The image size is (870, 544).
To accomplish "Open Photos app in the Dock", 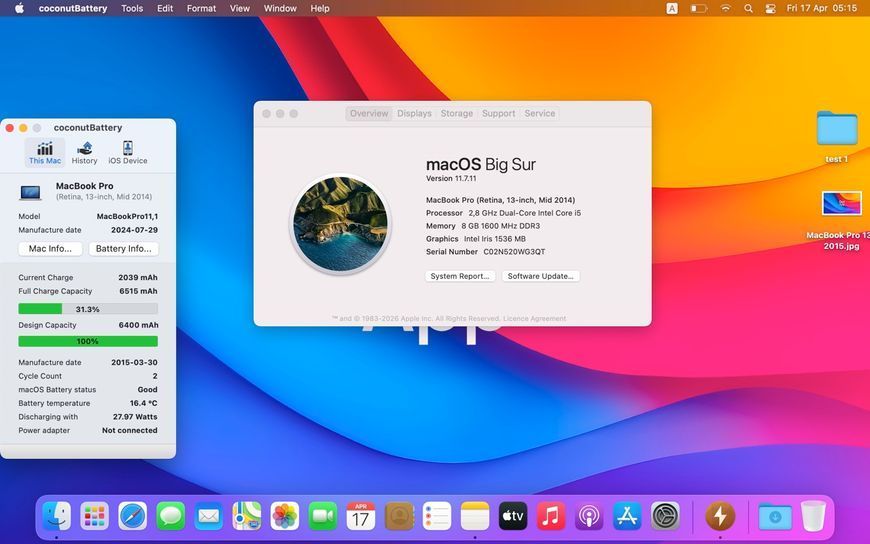I will tap(285, 516).
